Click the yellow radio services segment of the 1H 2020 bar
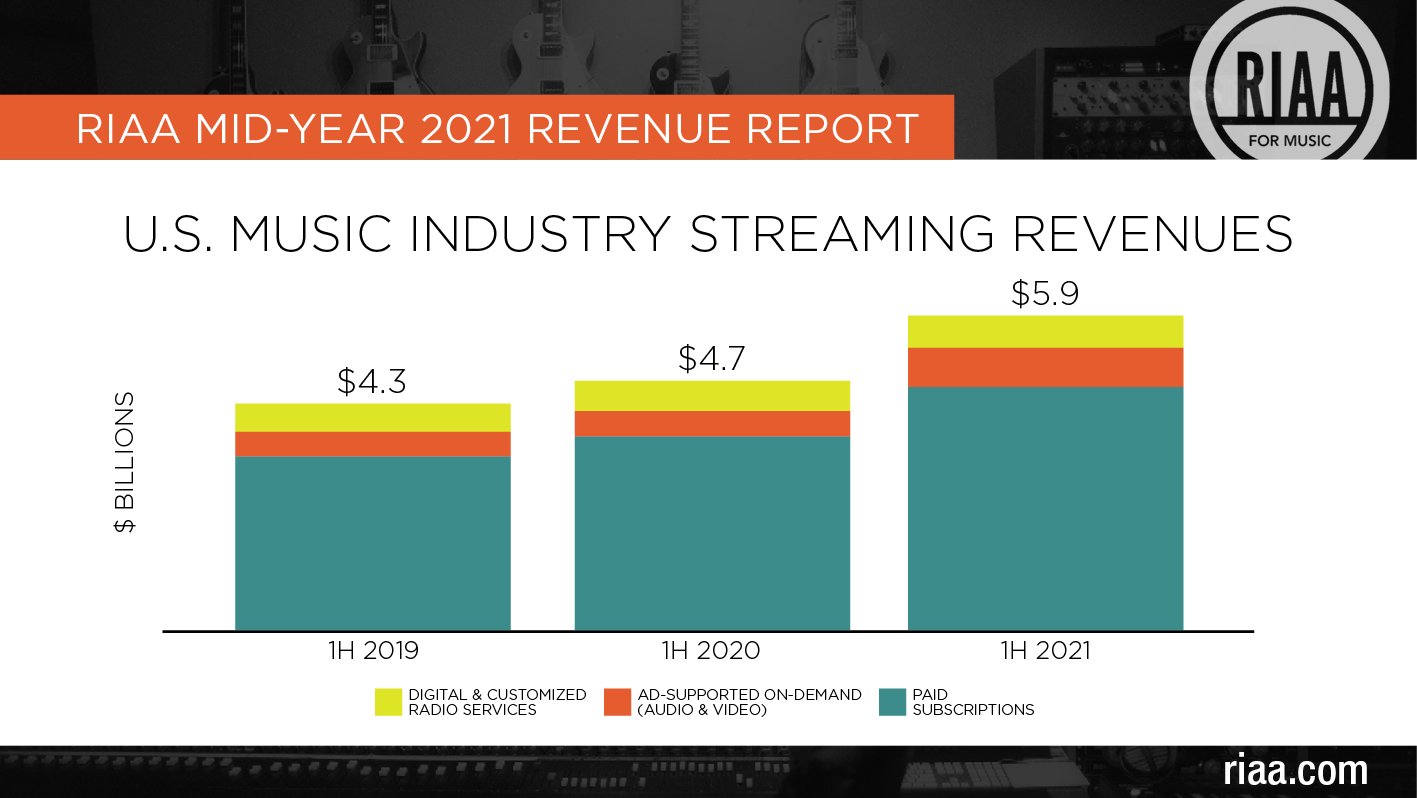Viewport: 1417px width, 798px height. click(711, 396)
